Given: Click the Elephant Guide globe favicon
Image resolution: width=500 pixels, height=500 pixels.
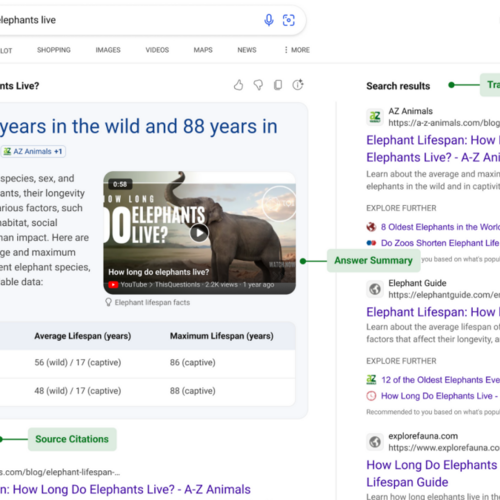Looking at the screenshot, I should 375,289.
